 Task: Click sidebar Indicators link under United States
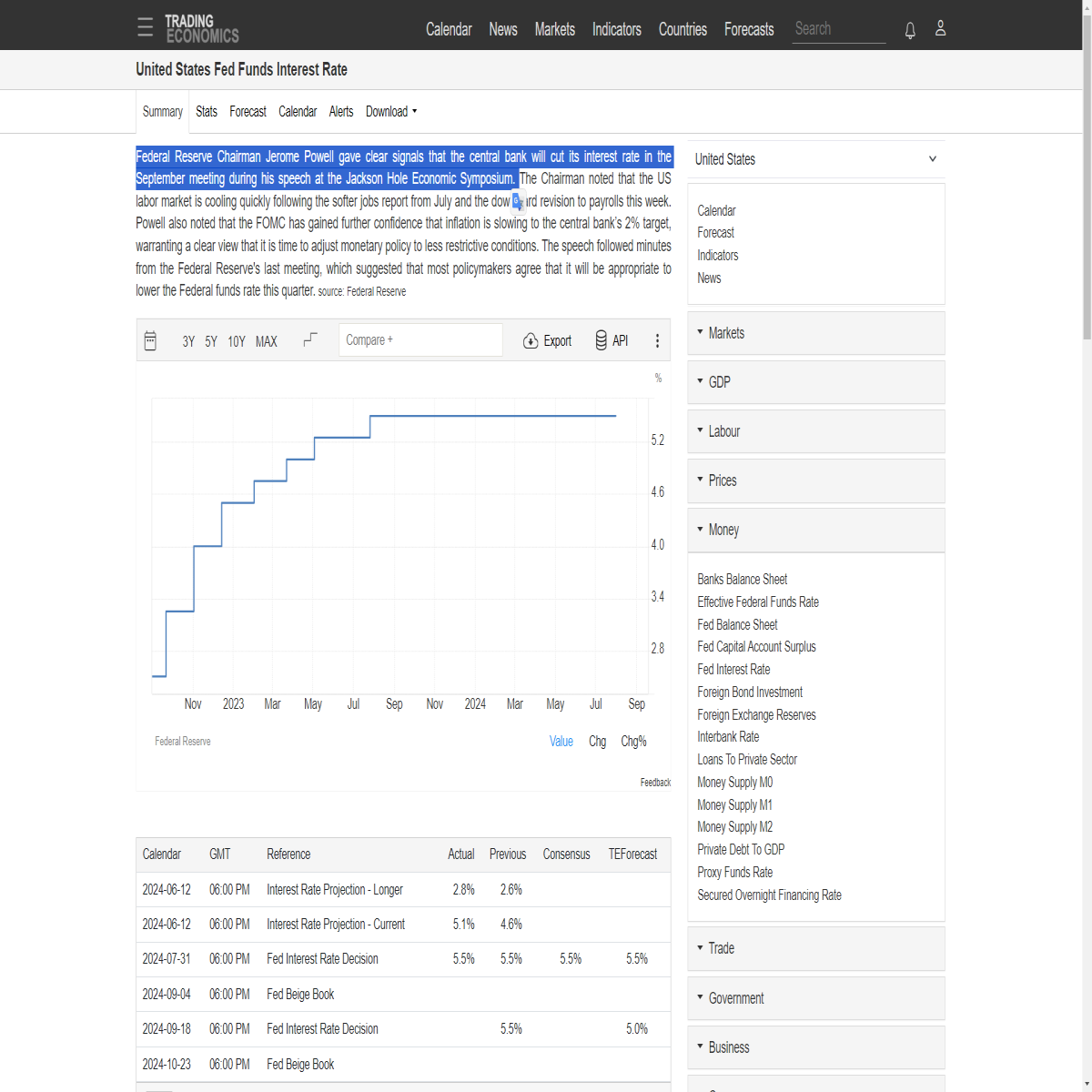tap(718, 255)
